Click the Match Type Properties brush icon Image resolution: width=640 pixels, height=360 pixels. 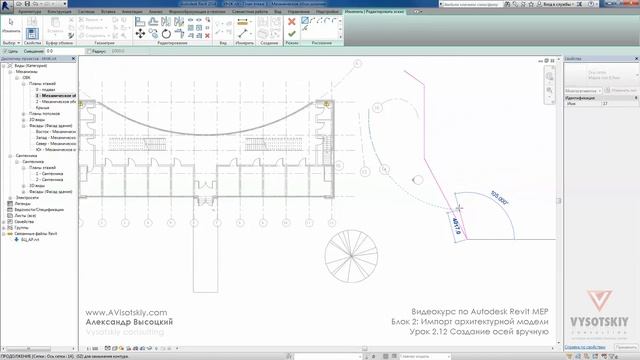[71, 36]
